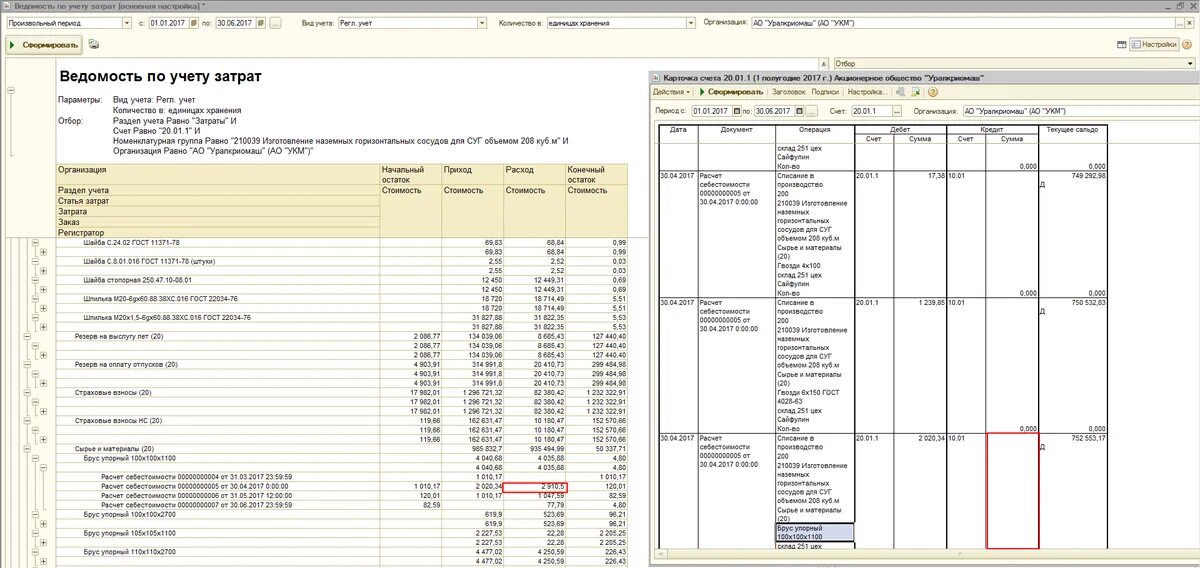Click Сформировать in the Карточка счета window
The height and width of the screenshot is (568, 1200).
[x=730, y=91]
